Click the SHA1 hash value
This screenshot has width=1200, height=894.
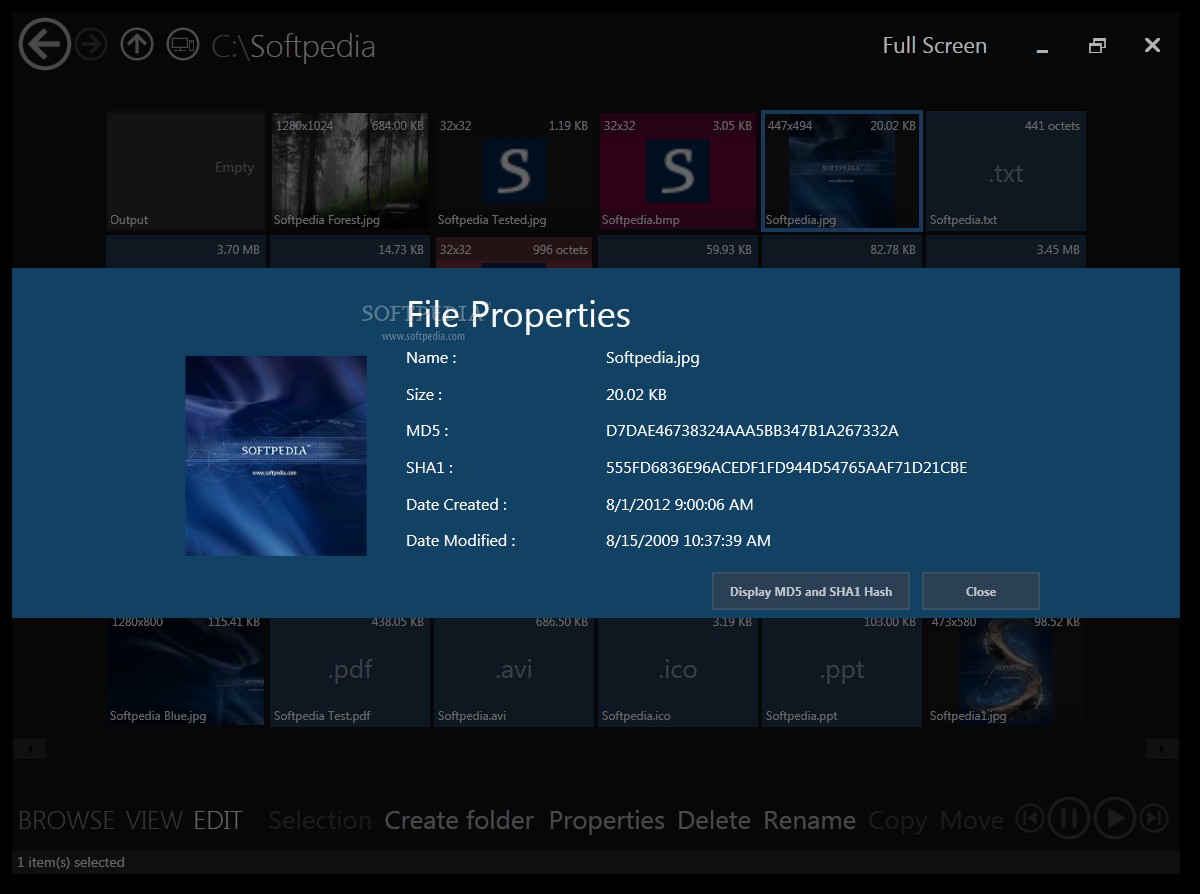click(x=786, y=468)
